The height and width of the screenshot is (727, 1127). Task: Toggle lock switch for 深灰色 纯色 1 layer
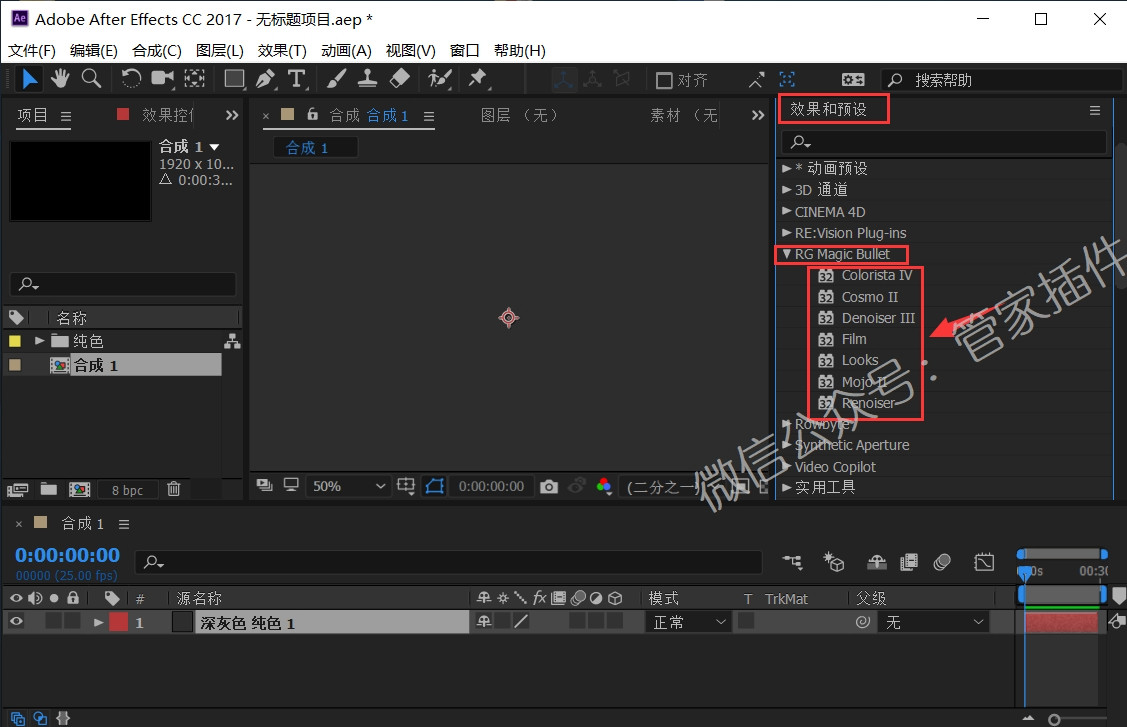[73, 622]
